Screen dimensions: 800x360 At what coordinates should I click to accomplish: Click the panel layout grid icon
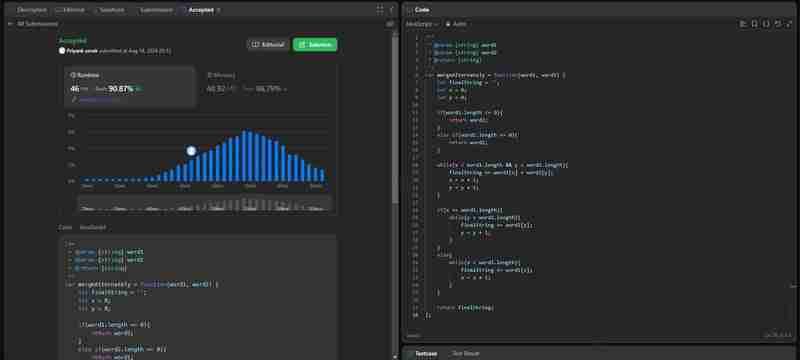click(x=380, y=10)
